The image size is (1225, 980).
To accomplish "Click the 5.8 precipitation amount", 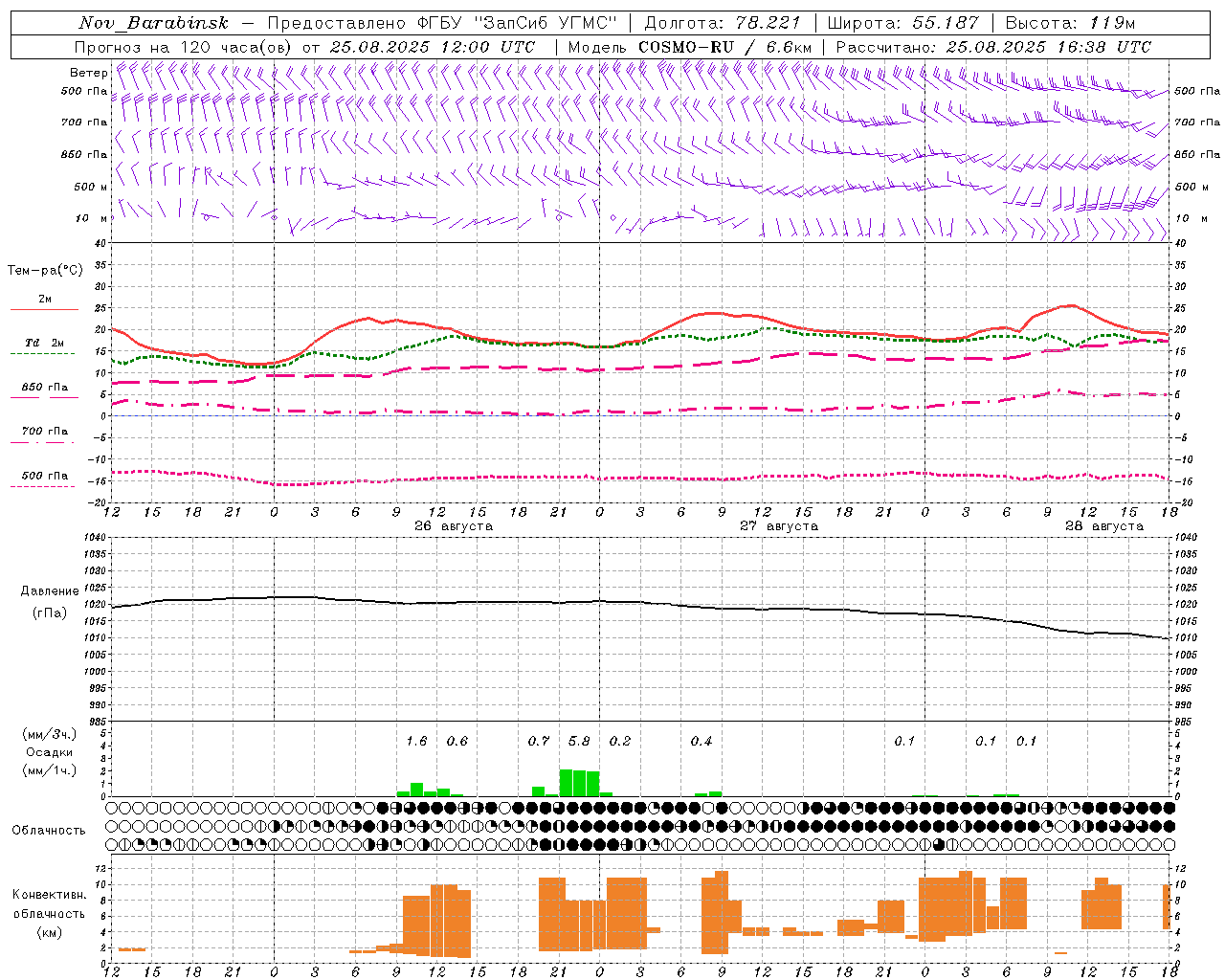I will click(x=579, y=742).
